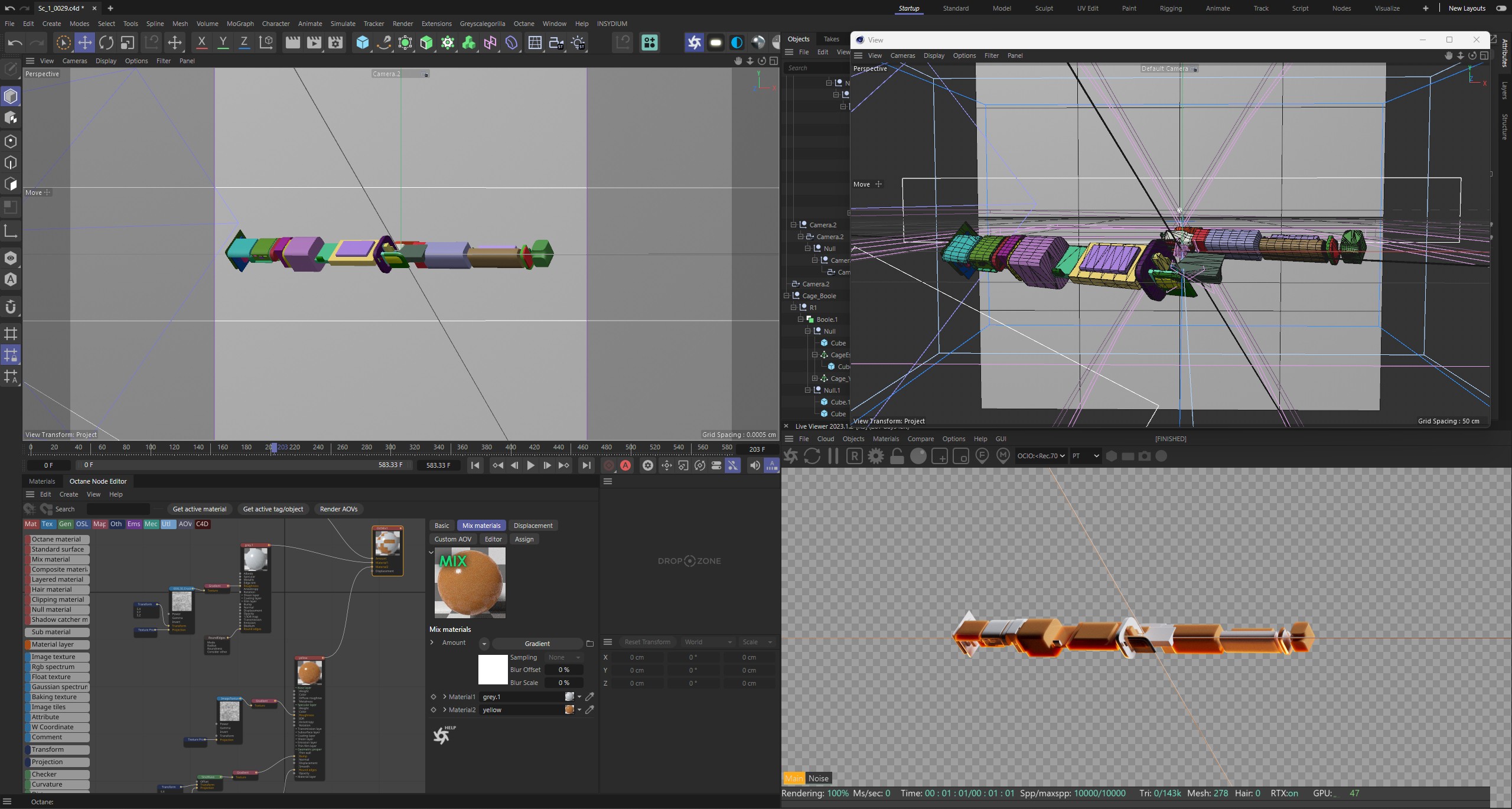Image resolution: width=1512 pixels, height=809 pixels.
Task: Click Live Viewer render settings gear
Action: [876, 456]
